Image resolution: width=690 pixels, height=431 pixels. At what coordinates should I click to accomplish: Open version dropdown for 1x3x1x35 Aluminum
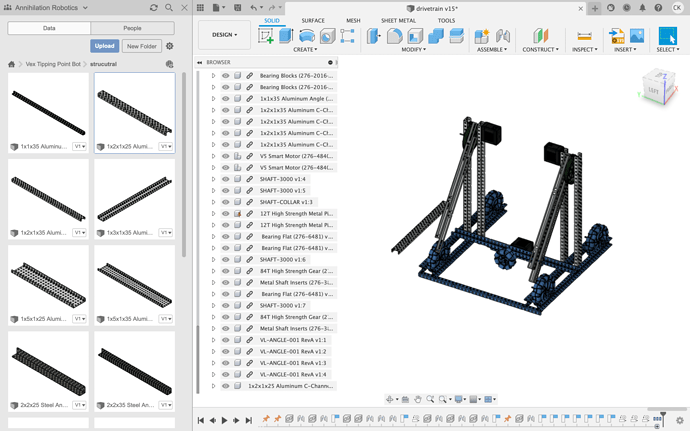(165, 232)
